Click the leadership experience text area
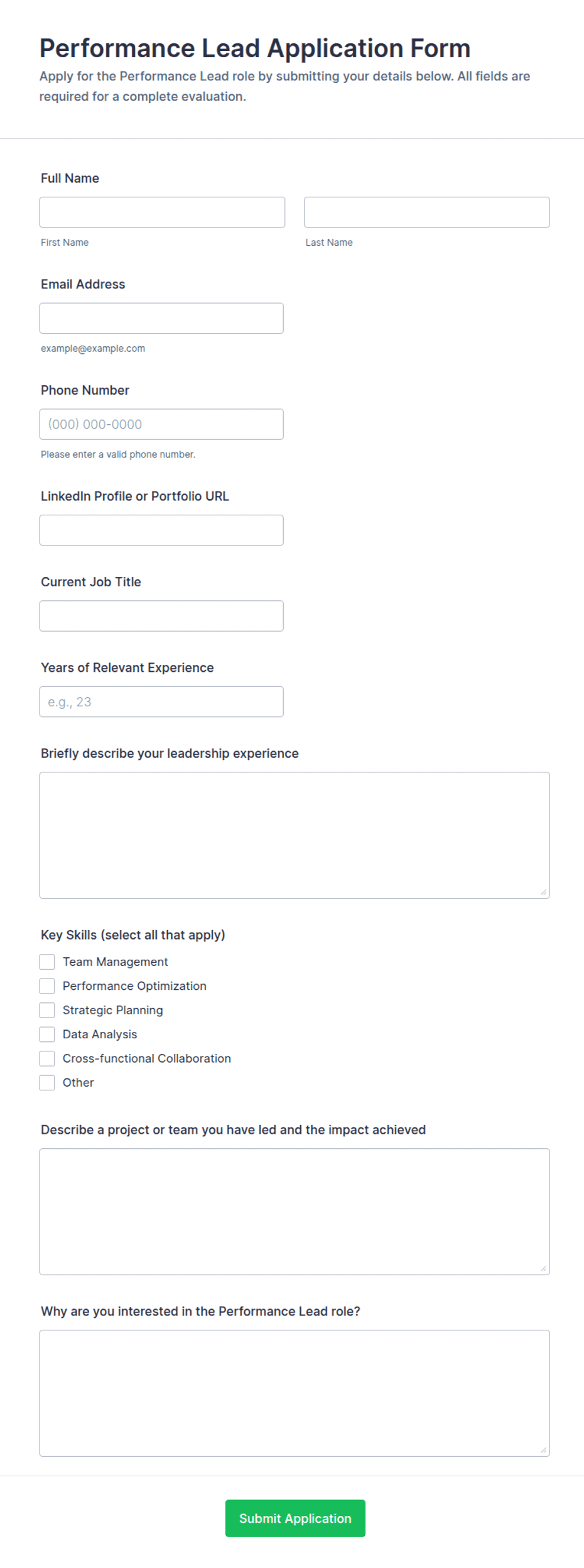584x1568 pixels. [x=295, y=835]
